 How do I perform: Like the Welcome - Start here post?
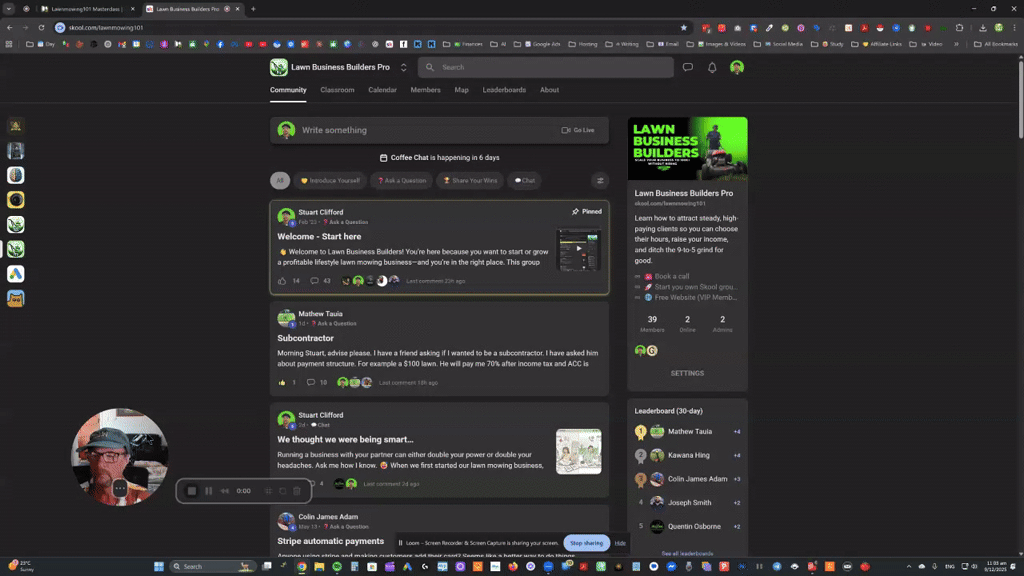pyautogui.click(x=282, y=281)
